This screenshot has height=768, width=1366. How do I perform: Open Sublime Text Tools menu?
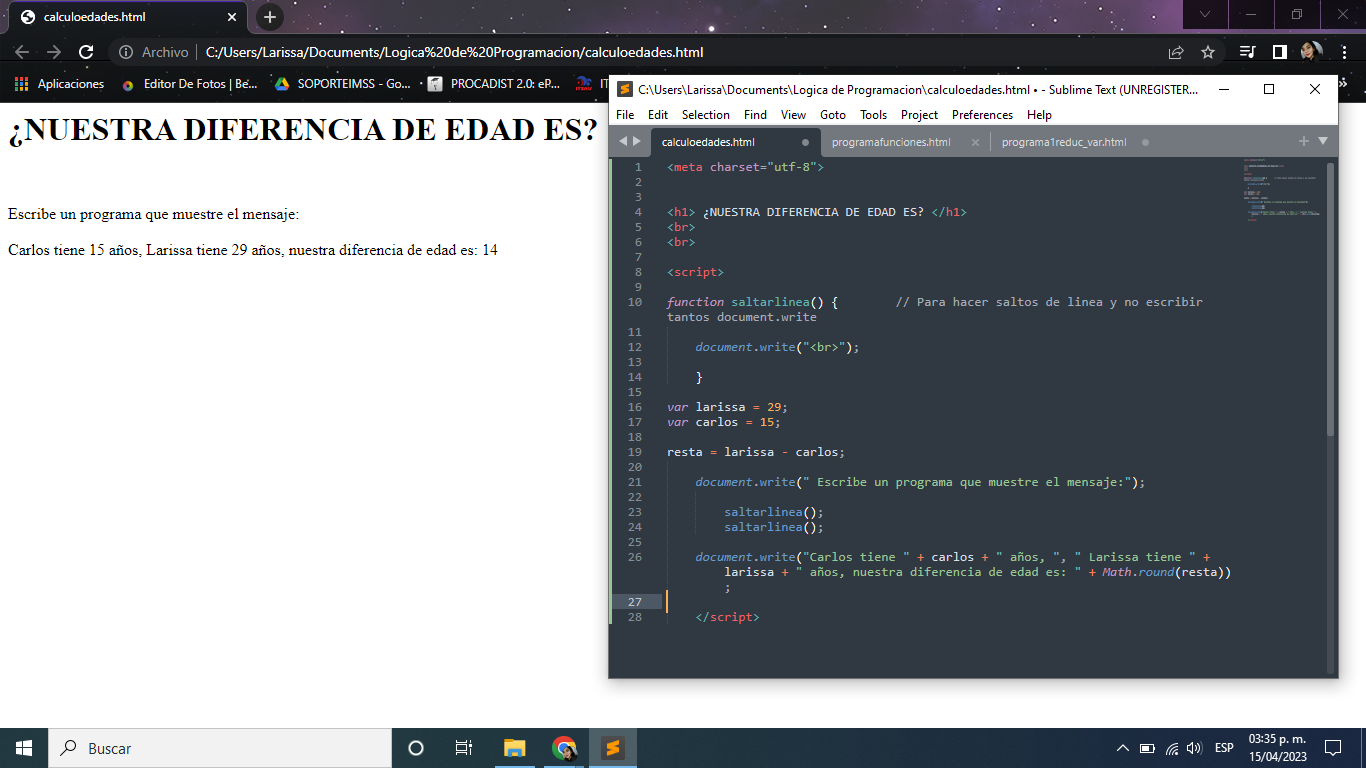[873, 115]
